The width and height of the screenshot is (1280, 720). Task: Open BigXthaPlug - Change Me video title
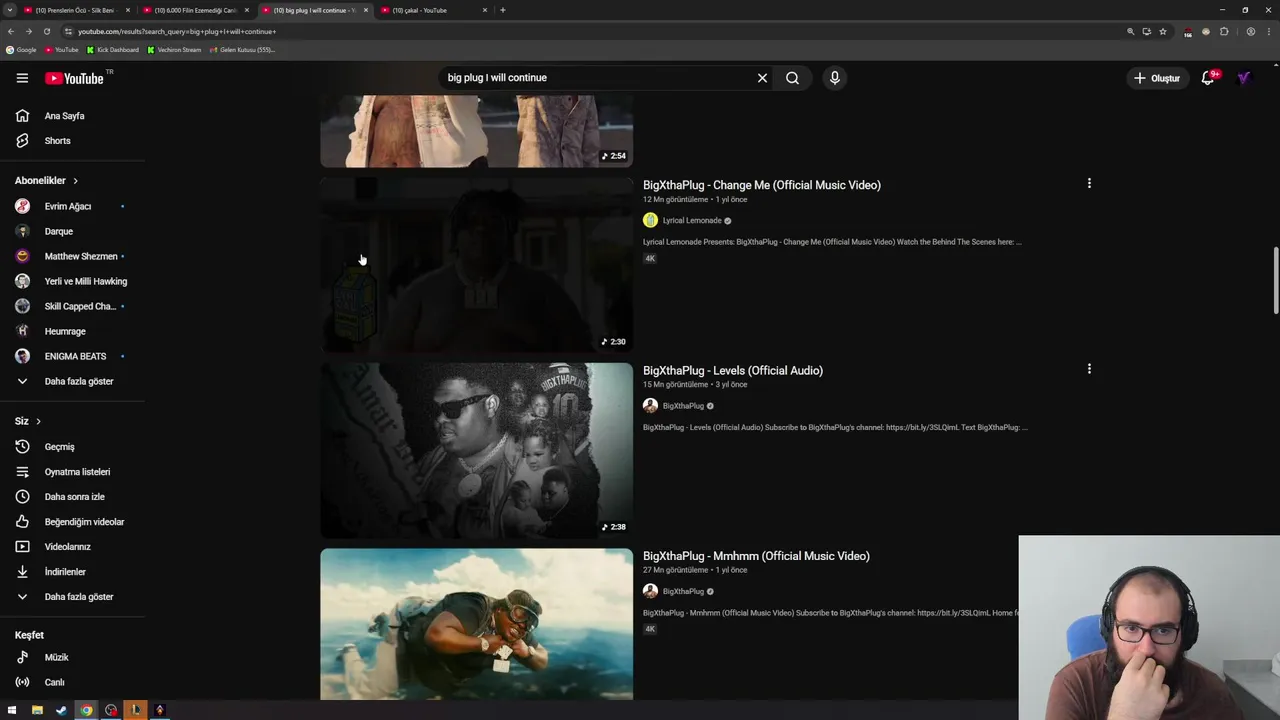[762, 185]
